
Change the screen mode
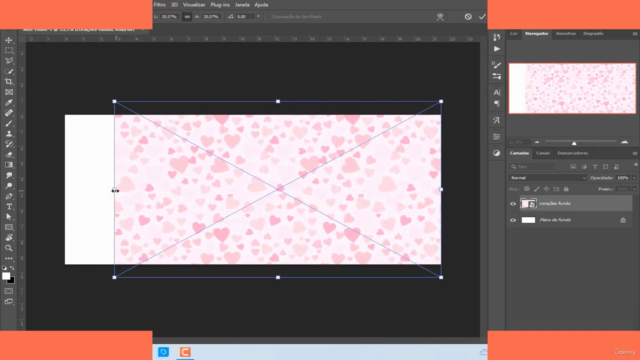click(9, 302)
